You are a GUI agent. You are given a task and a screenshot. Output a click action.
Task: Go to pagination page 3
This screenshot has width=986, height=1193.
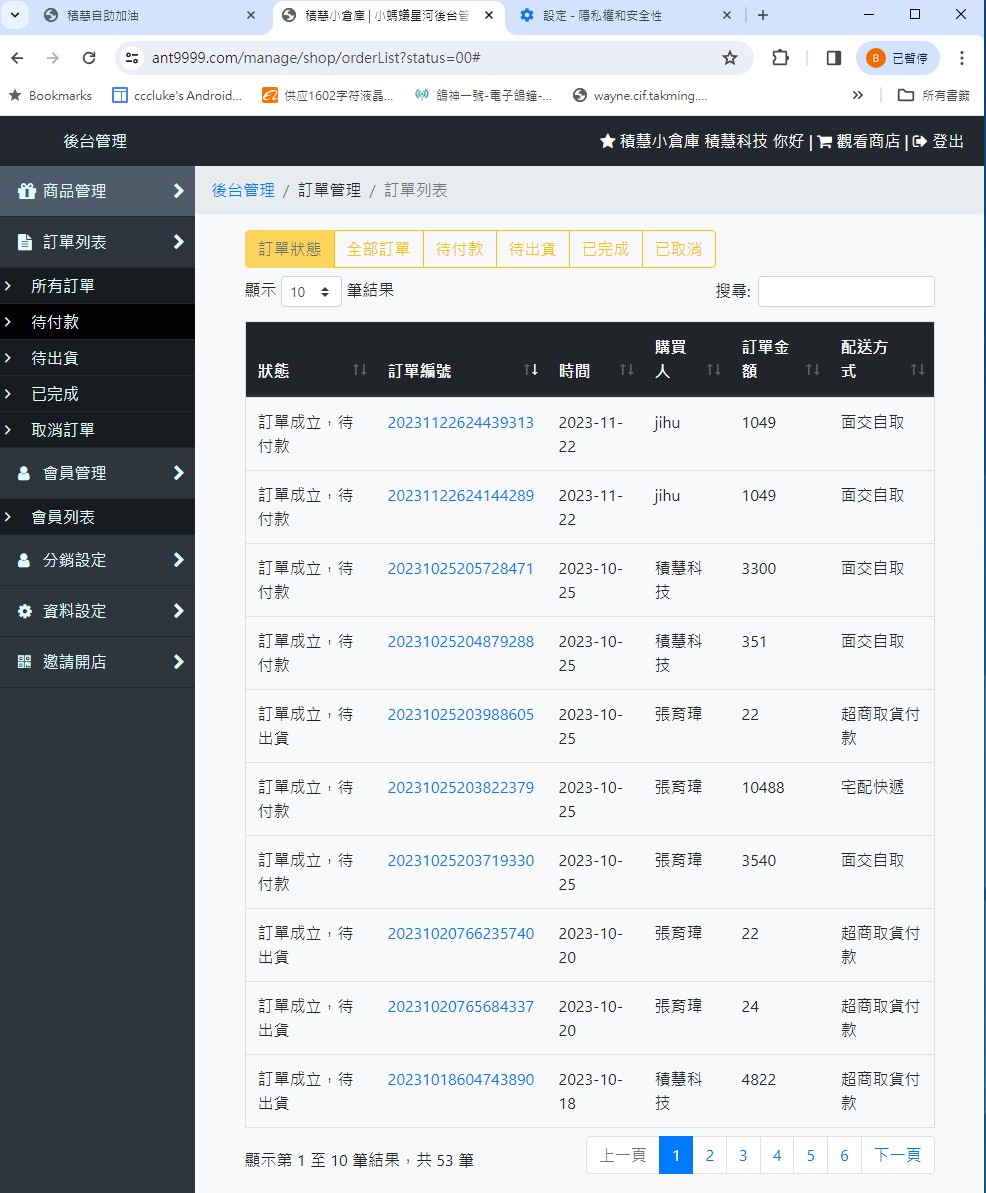click(743, 1155)
